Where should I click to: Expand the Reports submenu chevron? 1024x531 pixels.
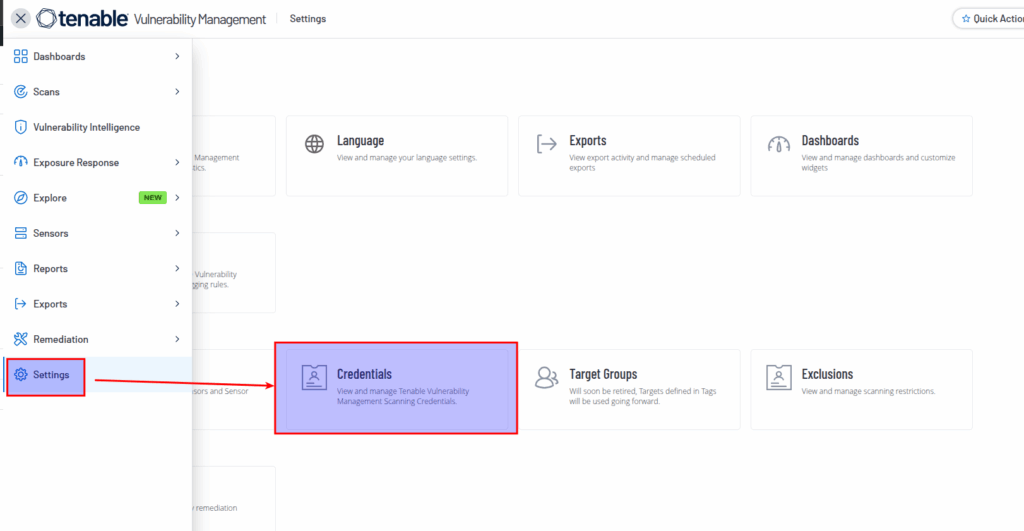tap(177, 269)
